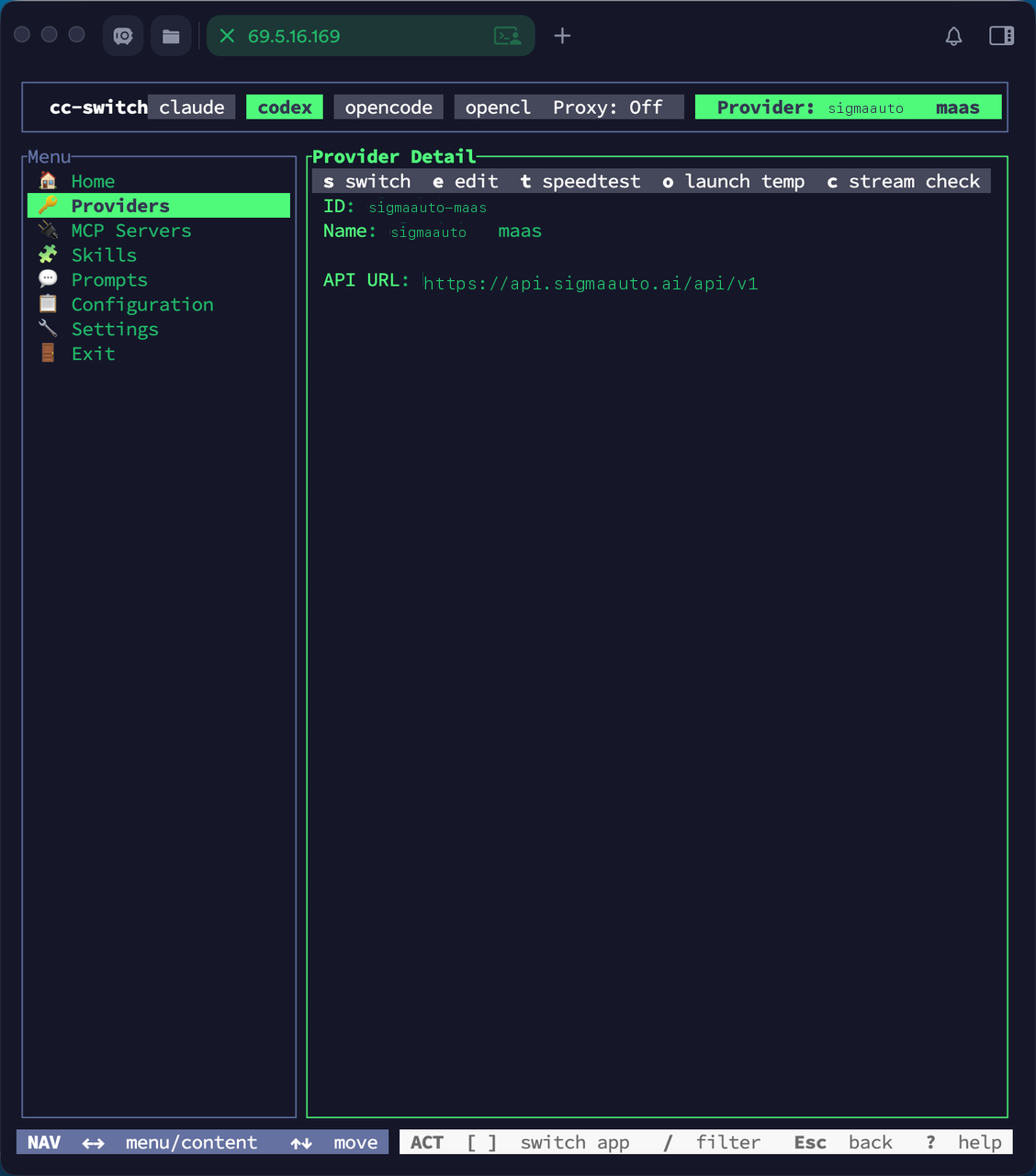The width and height of the screenshot is (1036, 1176).
Task: Click the ACT label in status bar
Action: click(427, 1142)
